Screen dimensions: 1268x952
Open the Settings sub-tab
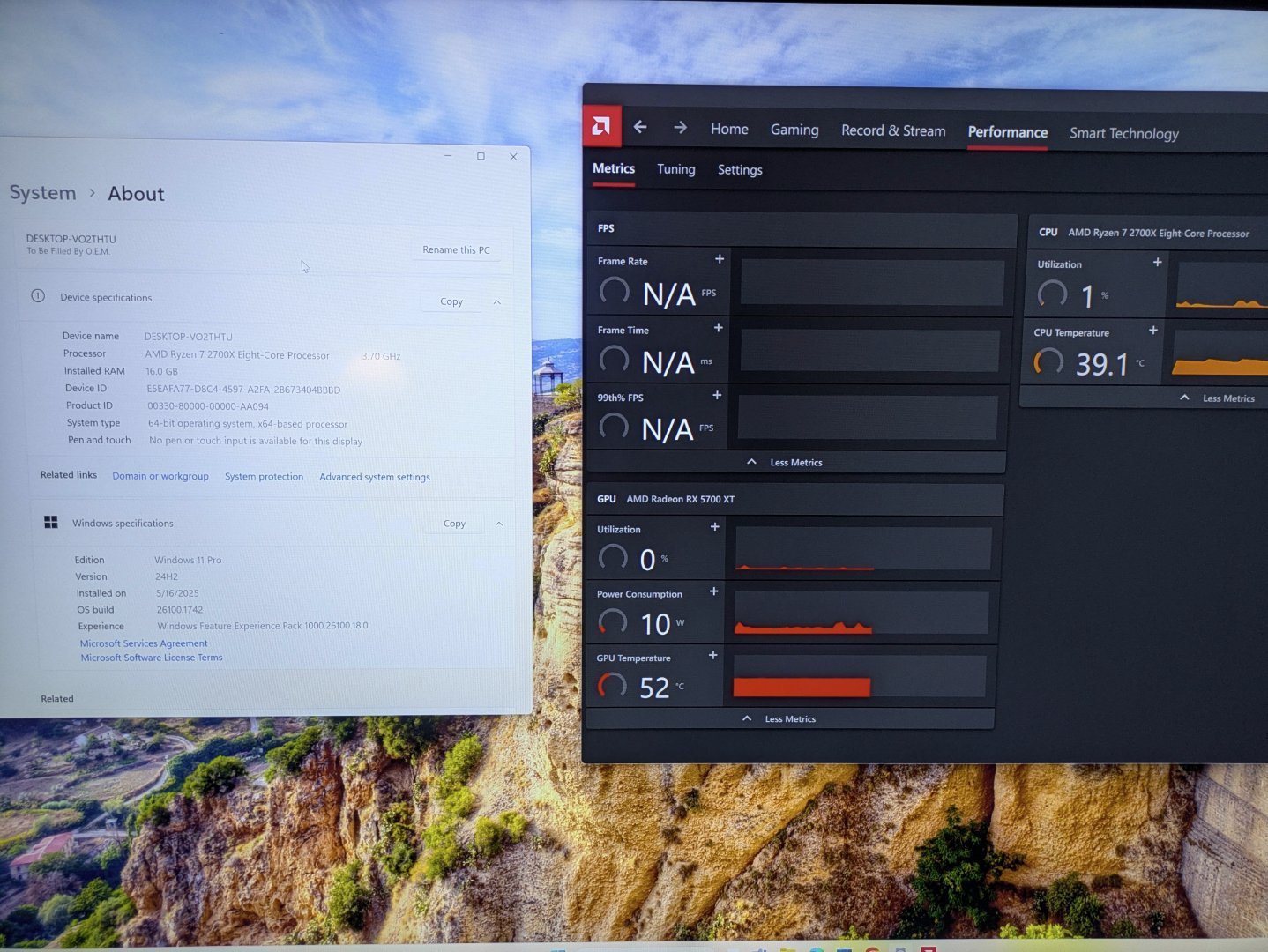pyautogui.click(x=740, y=170)
